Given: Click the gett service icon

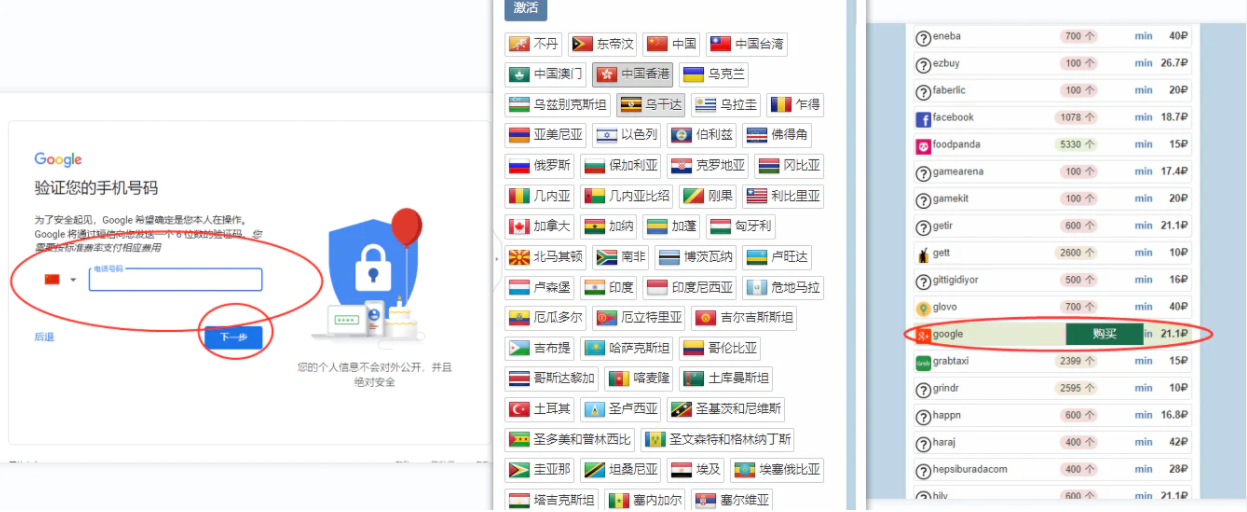Looking at the screenshot, I should pyautogui.click(x=923, y=254).
